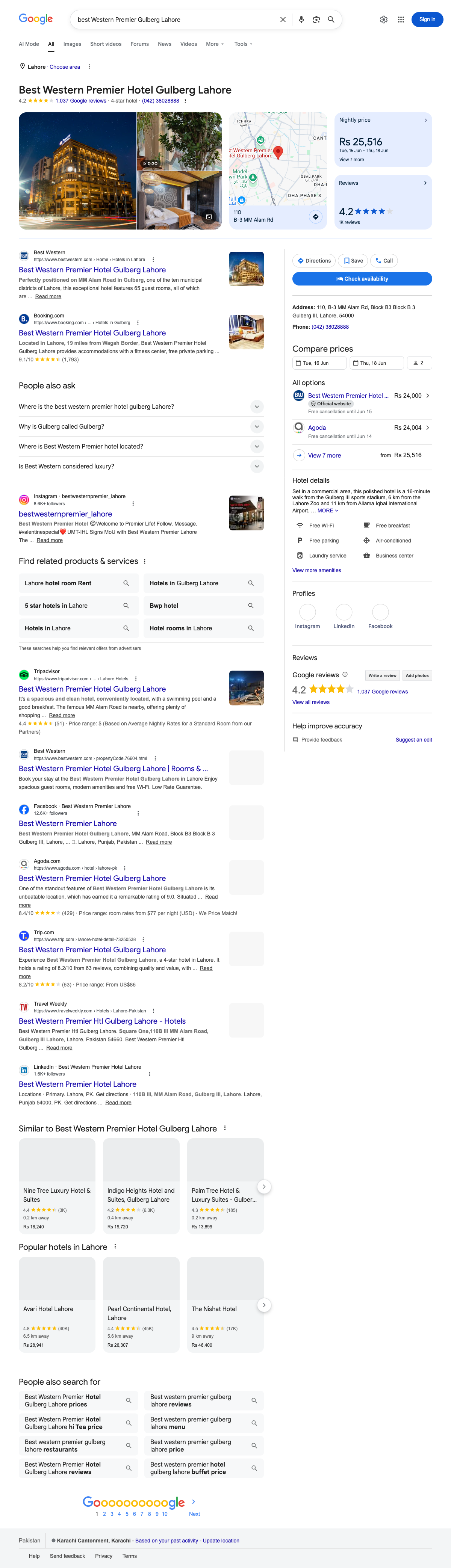Click Add photos button

(x=418, y=676)
